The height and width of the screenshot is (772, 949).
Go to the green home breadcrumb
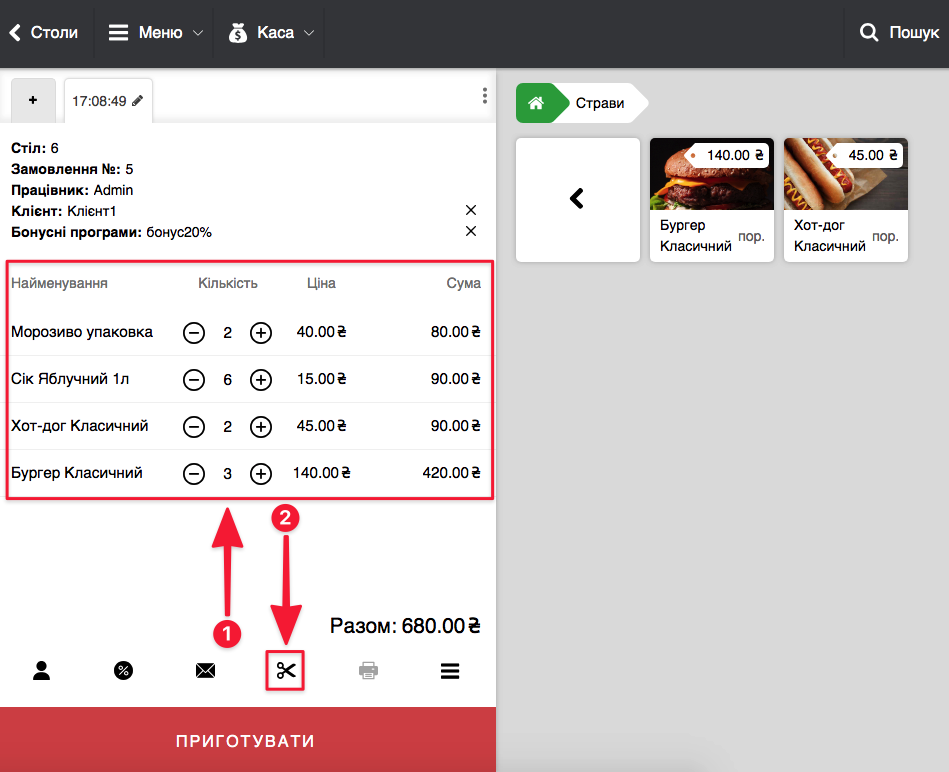coord(536,103)
